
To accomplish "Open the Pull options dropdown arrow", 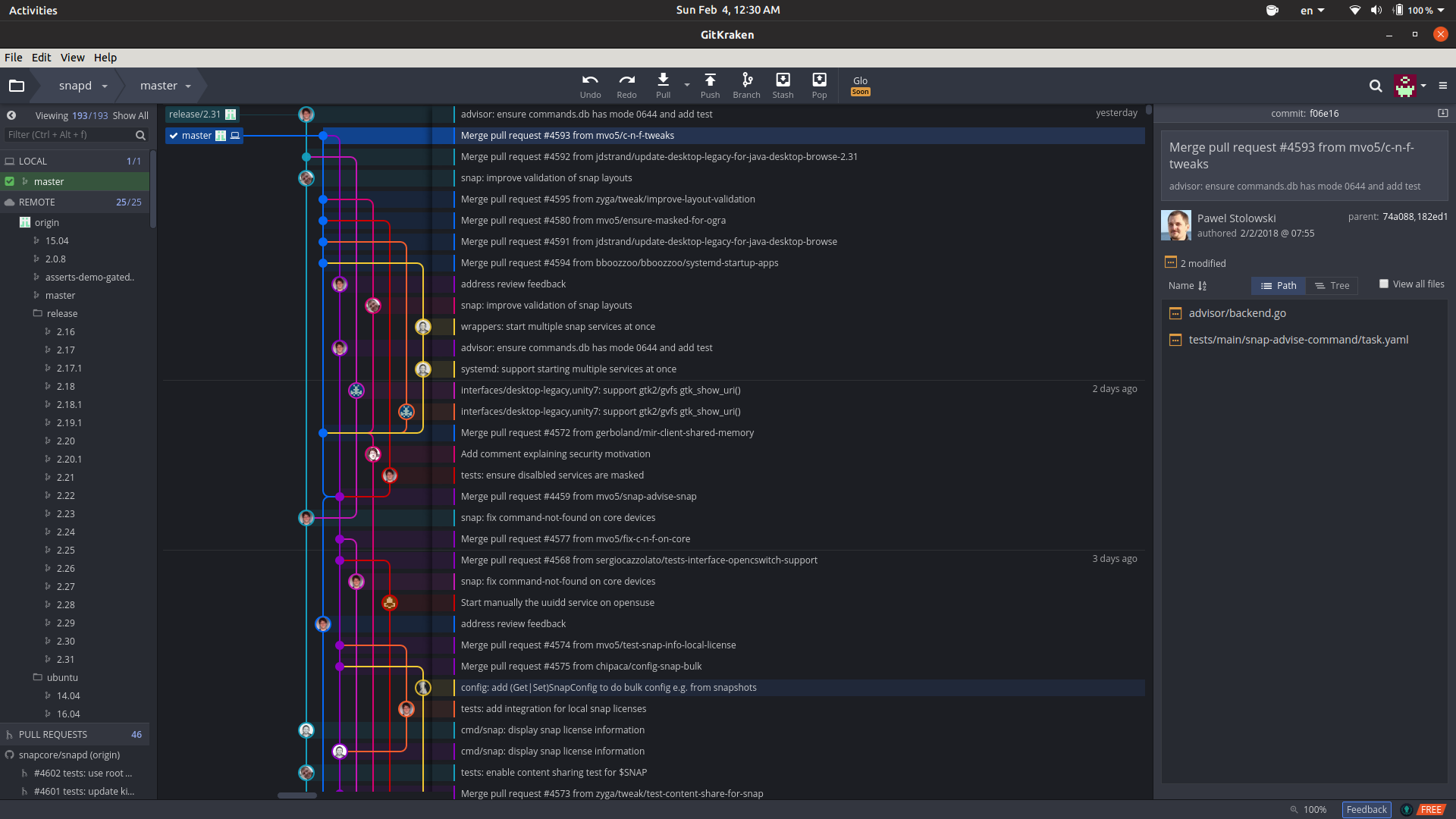I will click(x=687, y=85).
